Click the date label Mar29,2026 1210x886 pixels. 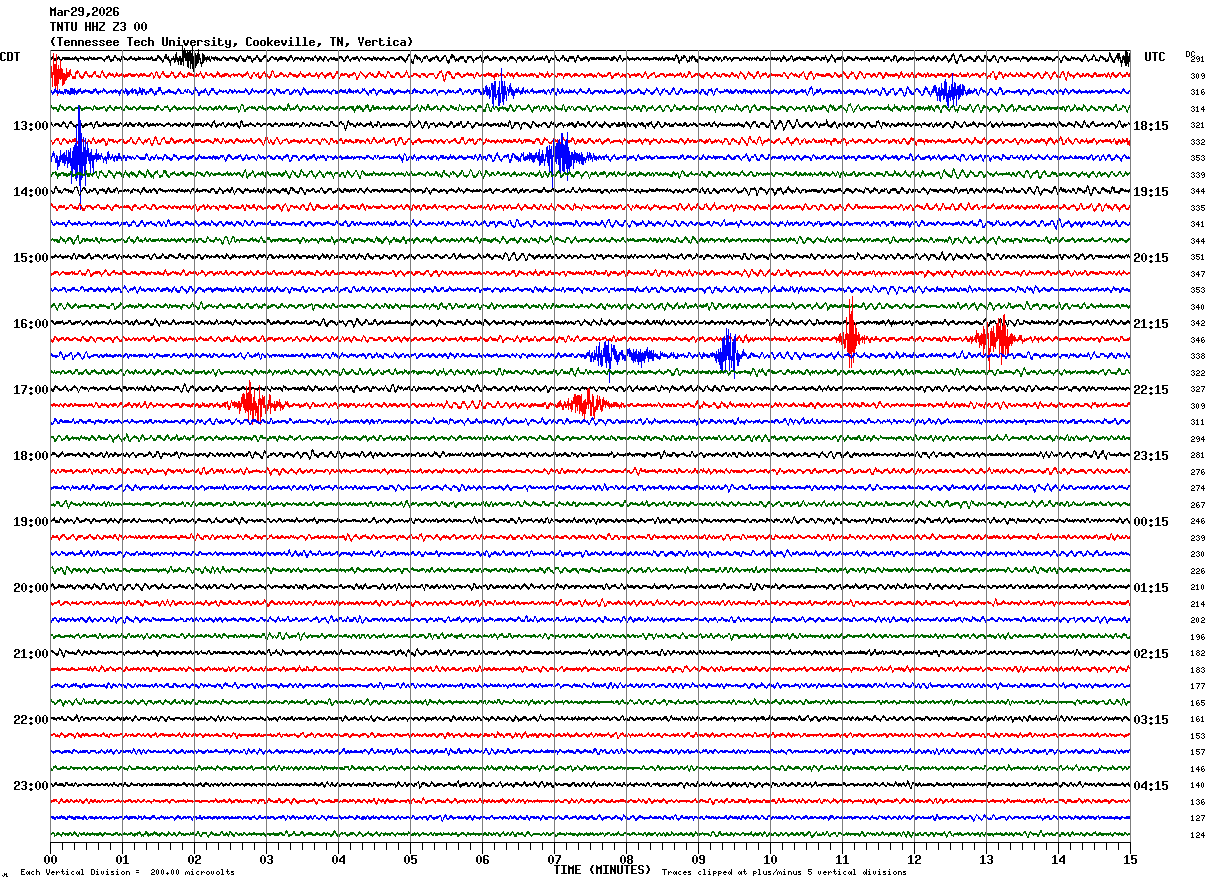(x=84, y=12)
